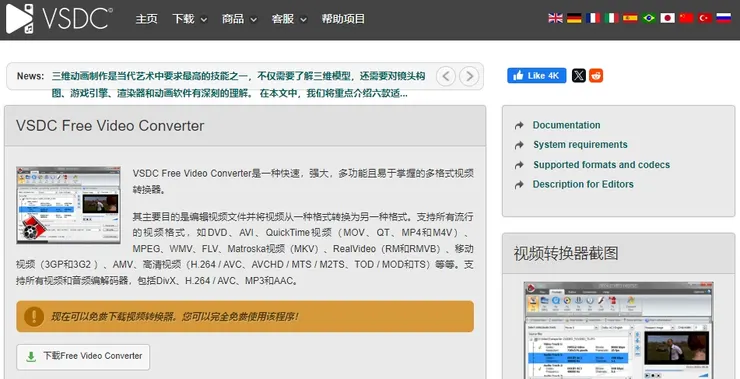Switch language to Turkish flag

705,18
